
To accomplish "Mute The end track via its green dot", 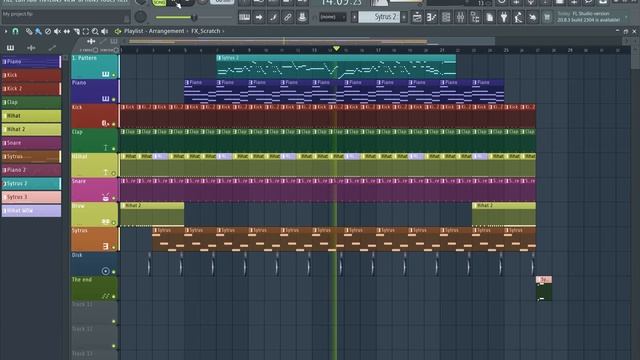I will (x=114, y=296).
